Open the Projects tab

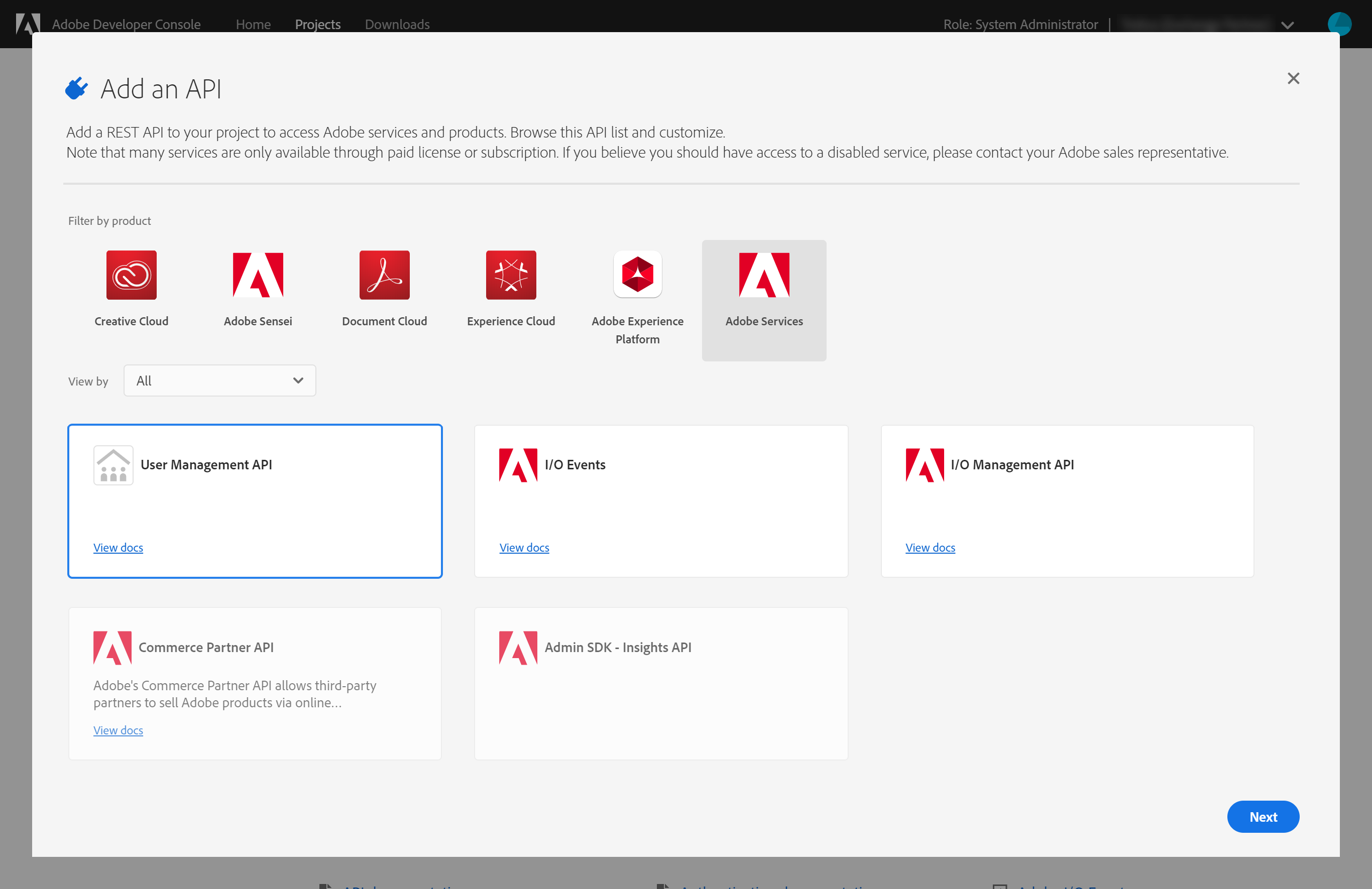tap(317, 24)
